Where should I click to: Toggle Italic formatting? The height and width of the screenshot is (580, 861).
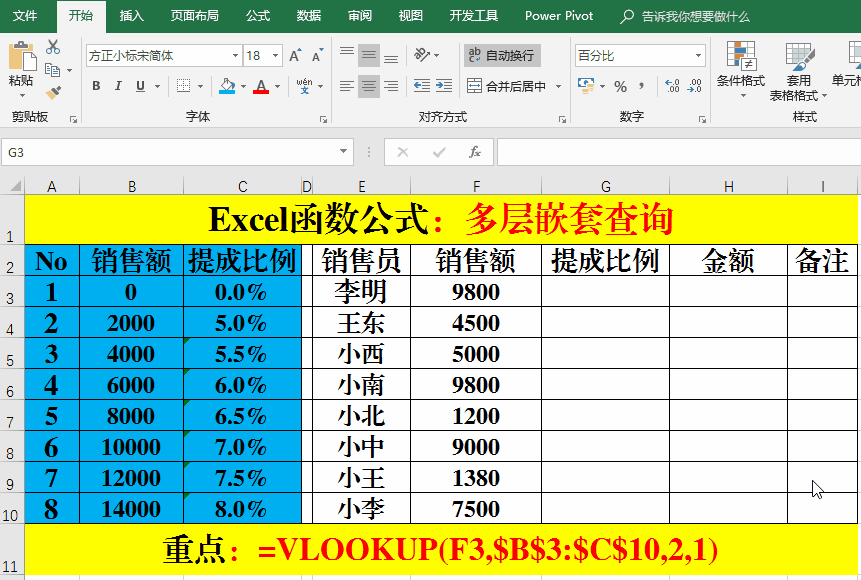(118, 86)
